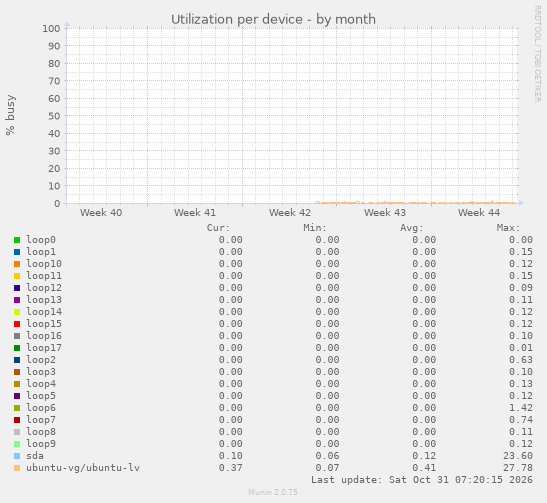Click the loop0 green legend swatch

17,240
